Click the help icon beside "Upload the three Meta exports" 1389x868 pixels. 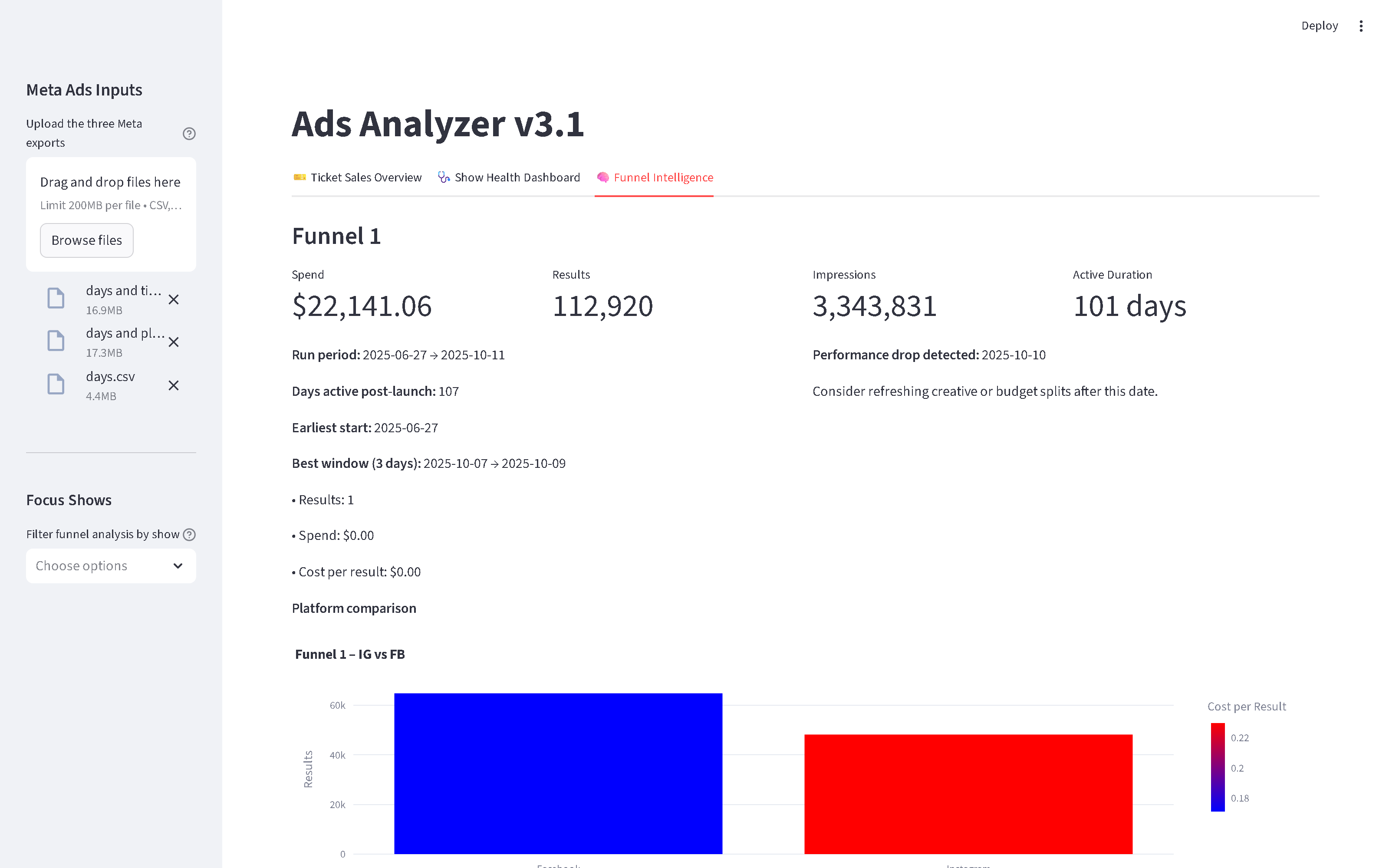(x=189, y=133)
